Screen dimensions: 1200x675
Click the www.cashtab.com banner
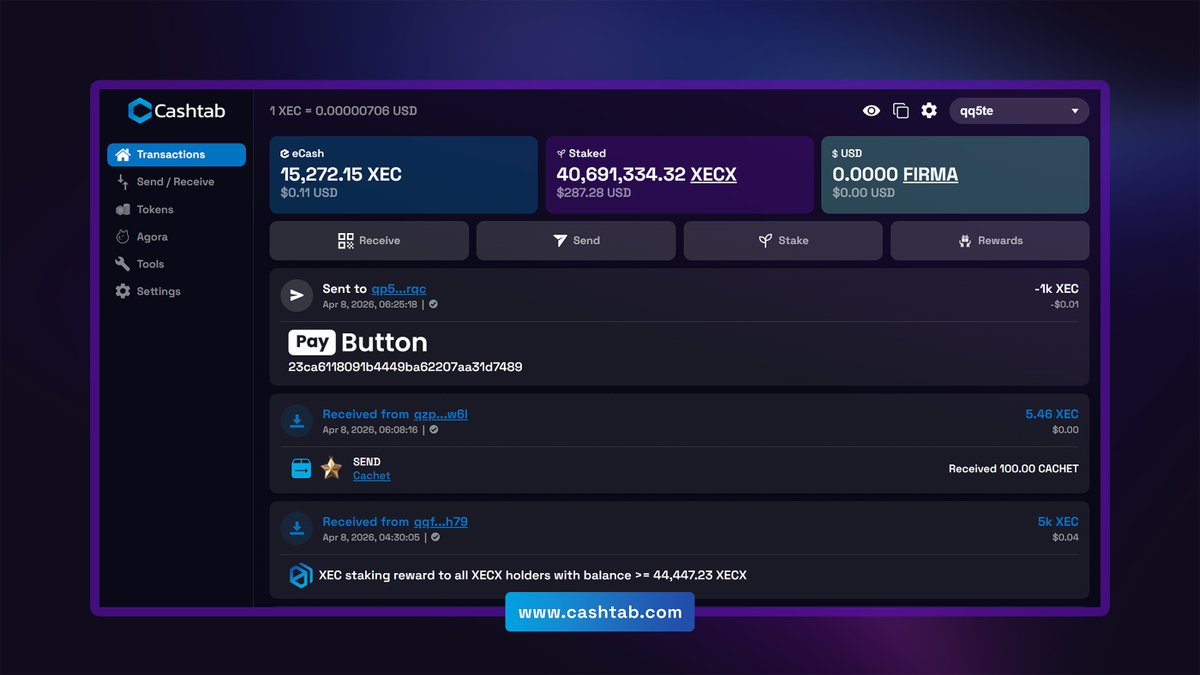click(x=600, y=612)
